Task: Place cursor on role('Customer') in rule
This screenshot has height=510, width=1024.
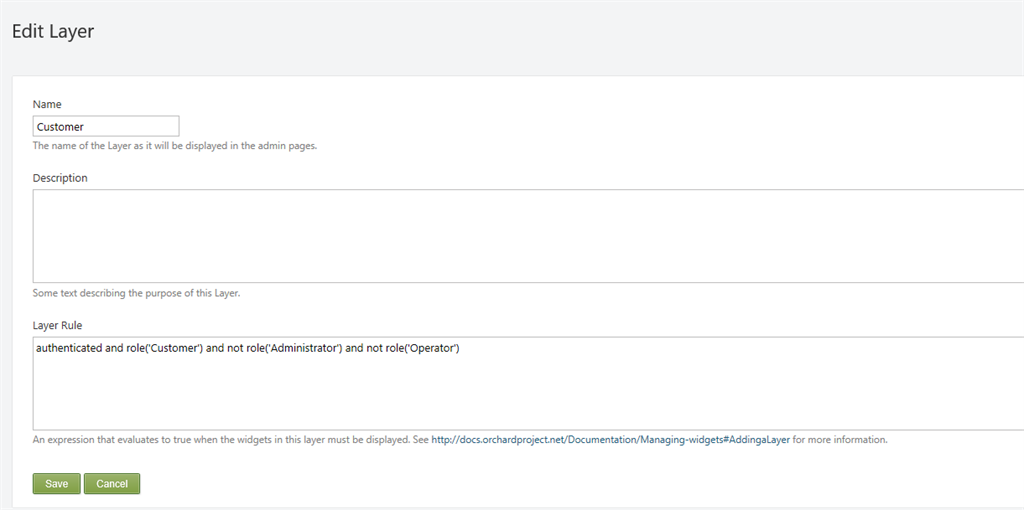Action: (162, 348)
